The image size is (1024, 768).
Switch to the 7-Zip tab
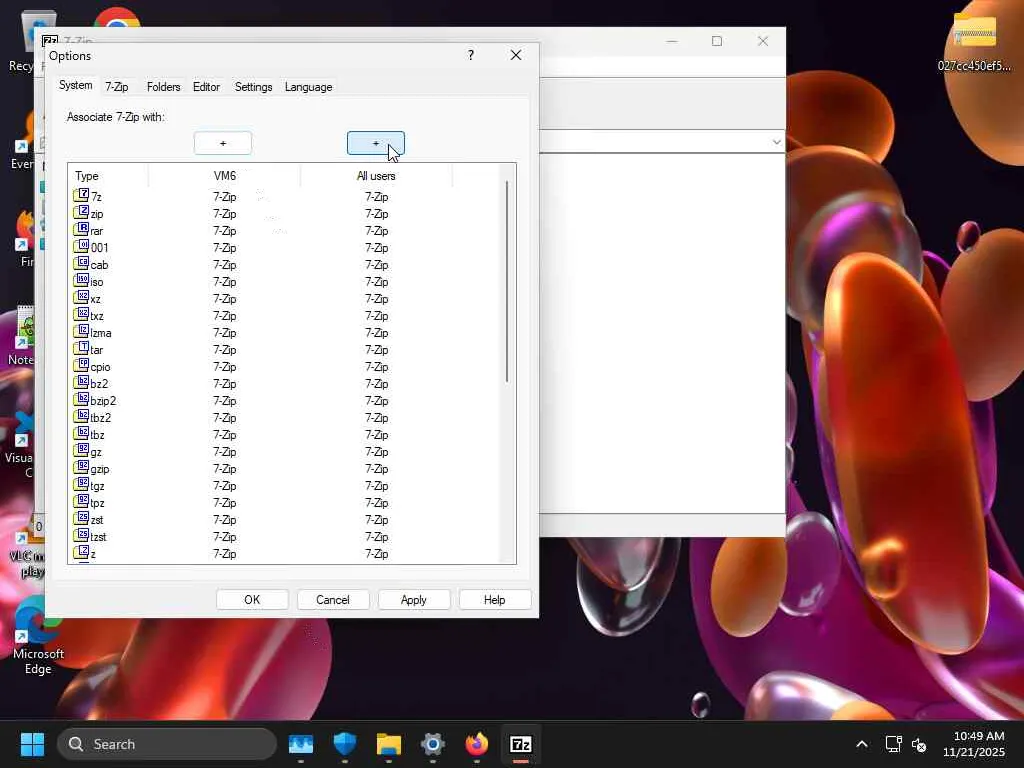(x=117, y=87)
